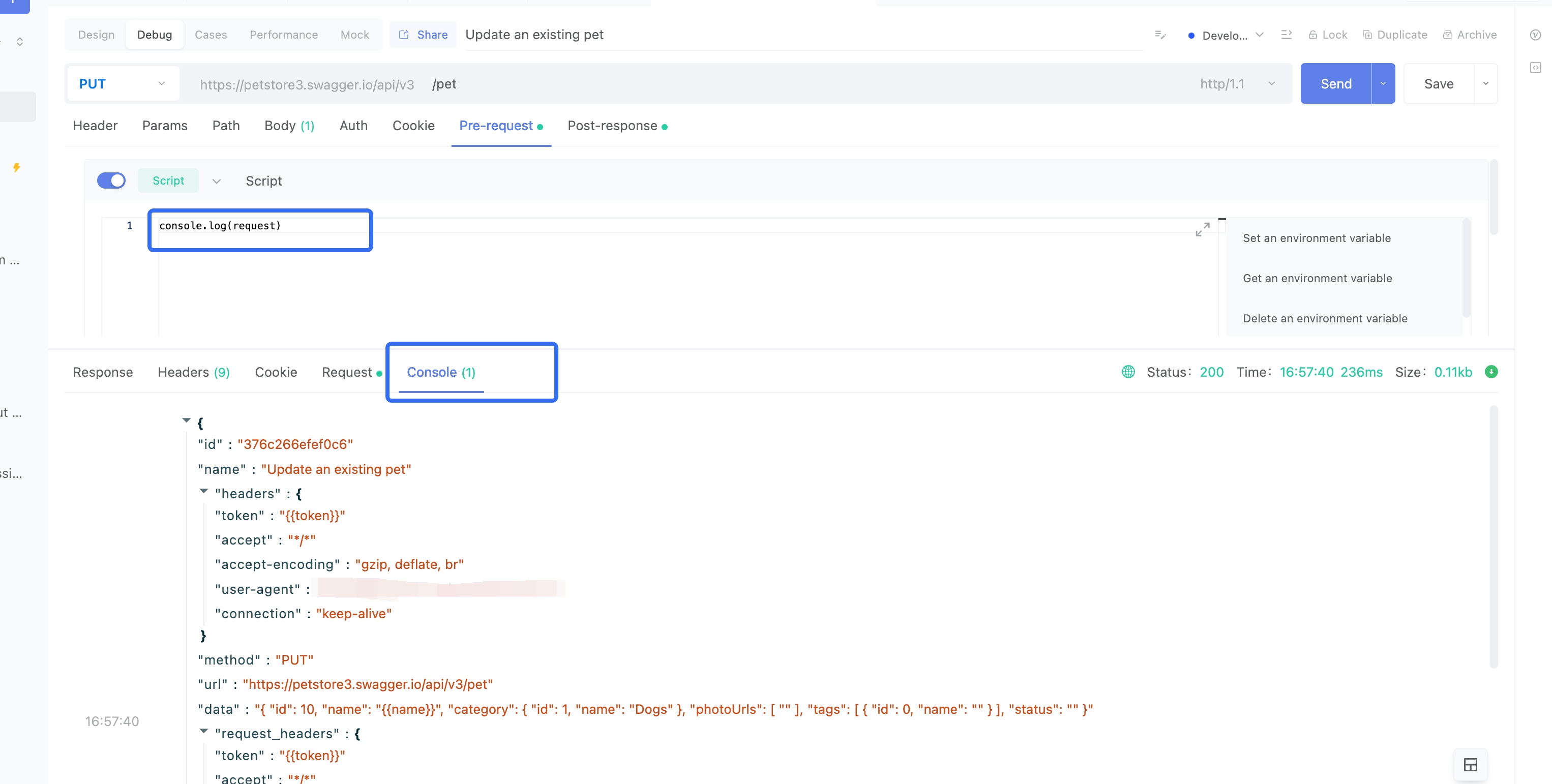Click the green download response icon

point(1491,372)
